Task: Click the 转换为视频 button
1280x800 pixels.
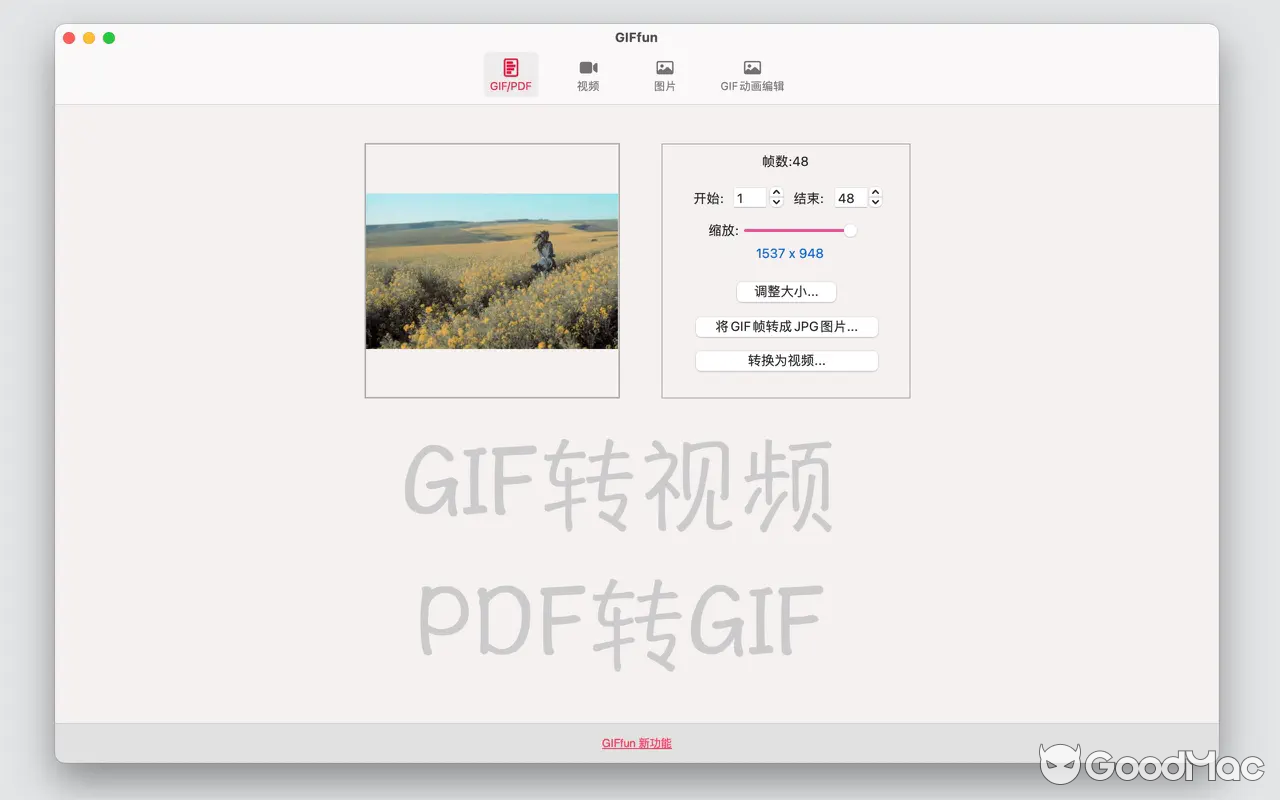Action: pos(786,360)
